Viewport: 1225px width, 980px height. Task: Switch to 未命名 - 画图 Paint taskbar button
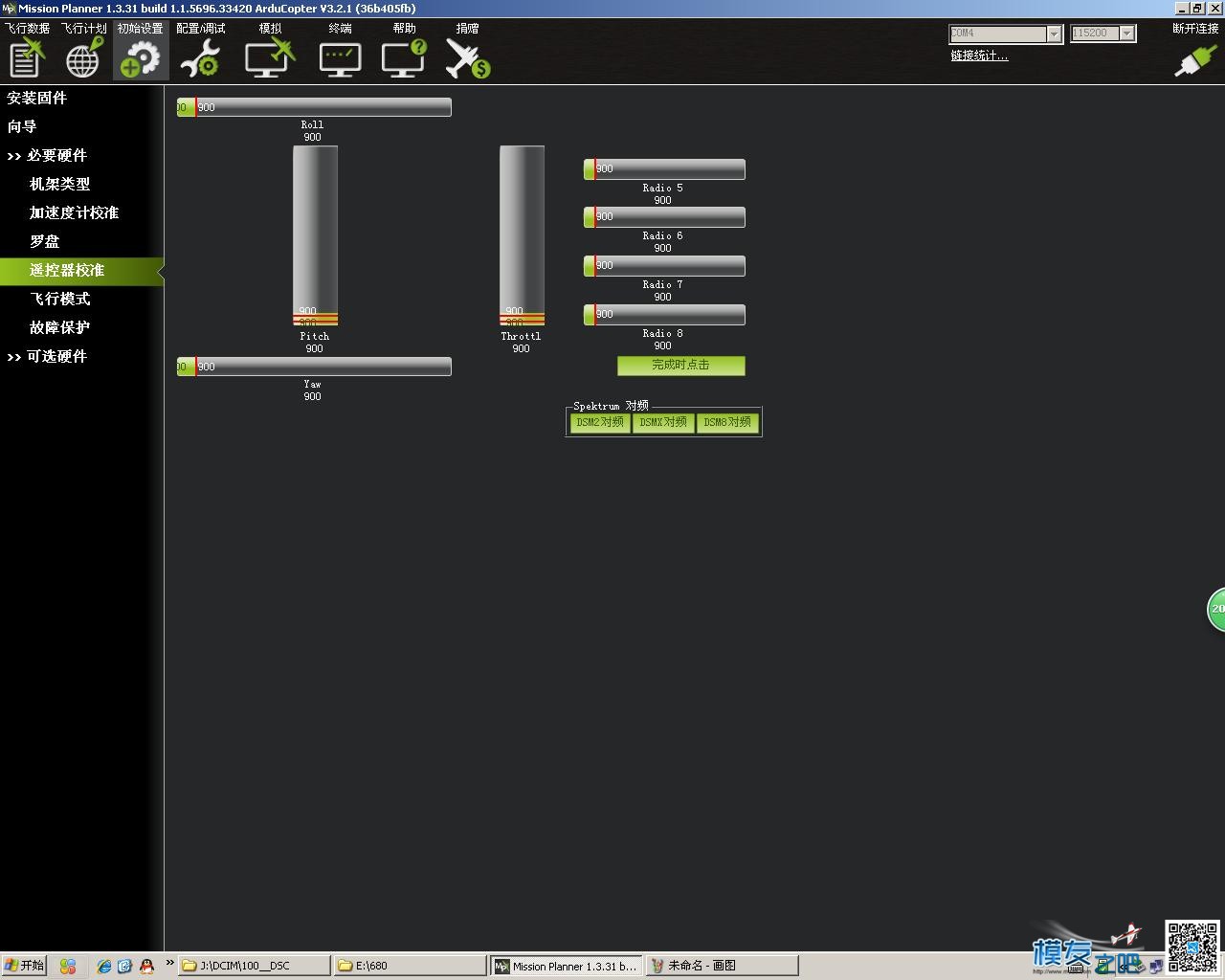tap(722, 966)
